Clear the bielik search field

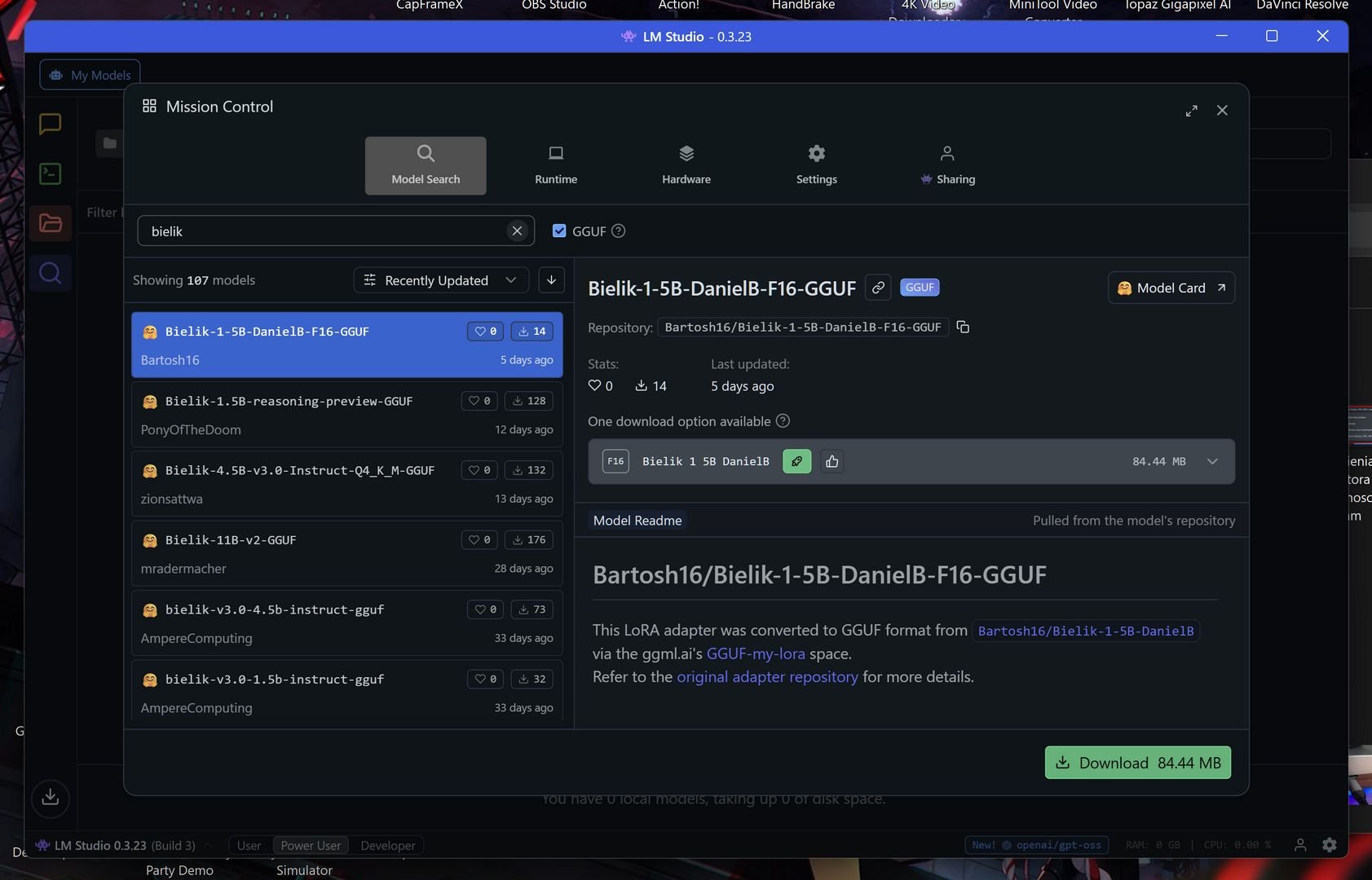[x=517, y=231]
